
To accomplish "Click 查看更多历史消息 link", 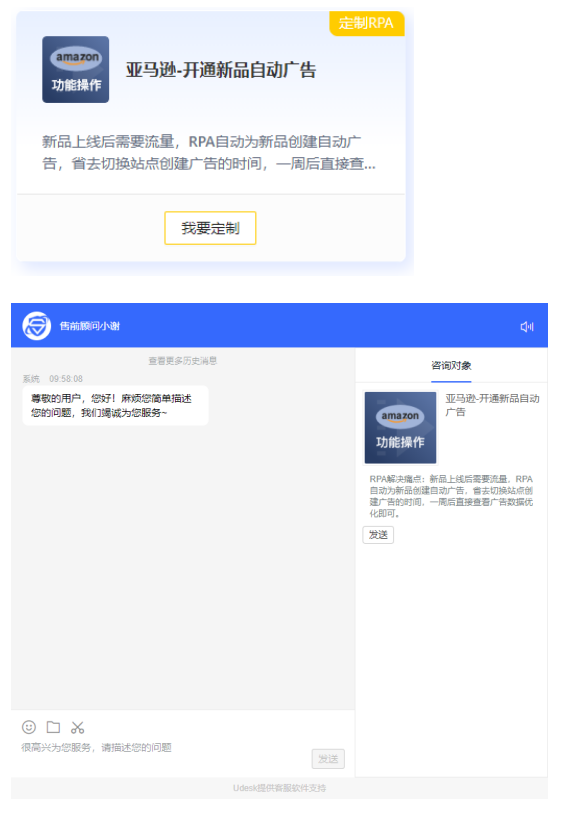I will coord(183,361).
